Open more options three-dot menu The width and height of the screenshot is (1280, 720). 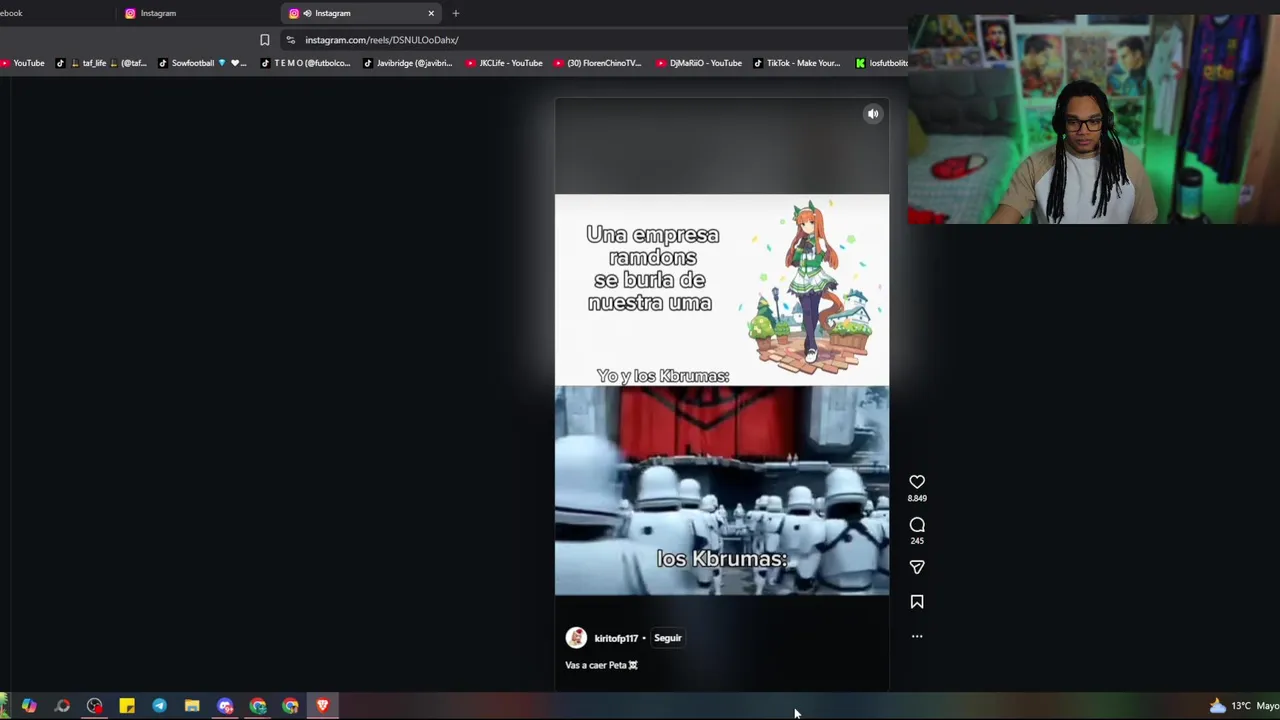(x=917, y=636)
